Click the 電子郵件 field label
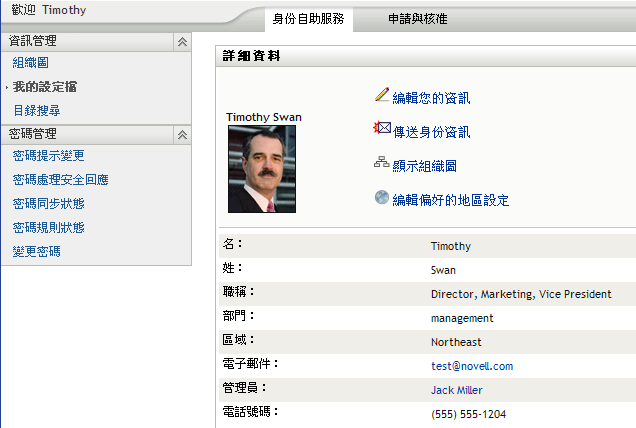This screenshot has height=428, width=636. [x=250, y=364]
